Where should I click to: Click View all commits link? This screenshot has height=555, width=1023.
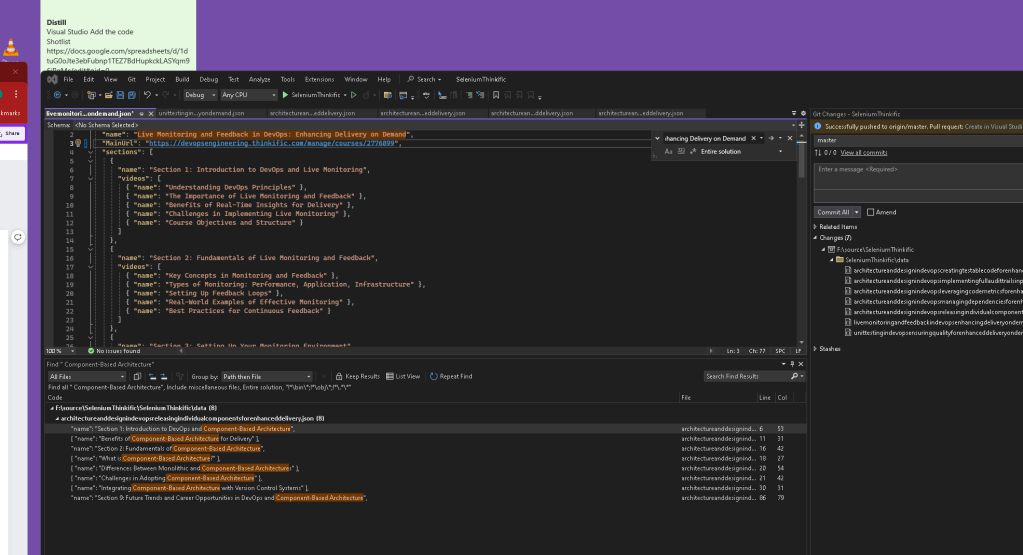click(864, 153)
